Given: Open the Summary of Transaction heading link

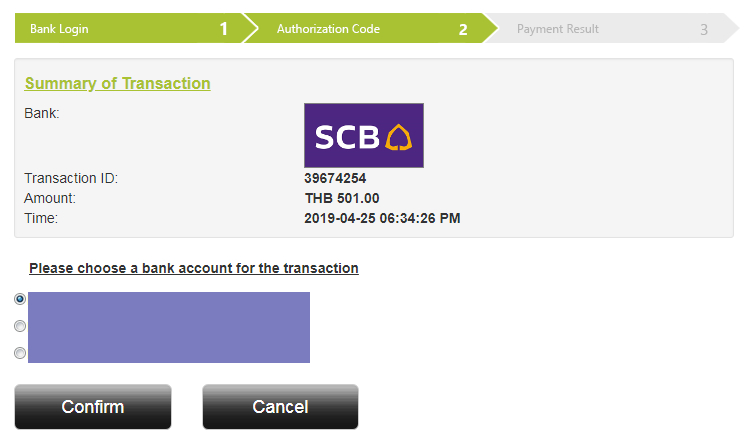Looking at the screenshot, I should tap(117, 84).
